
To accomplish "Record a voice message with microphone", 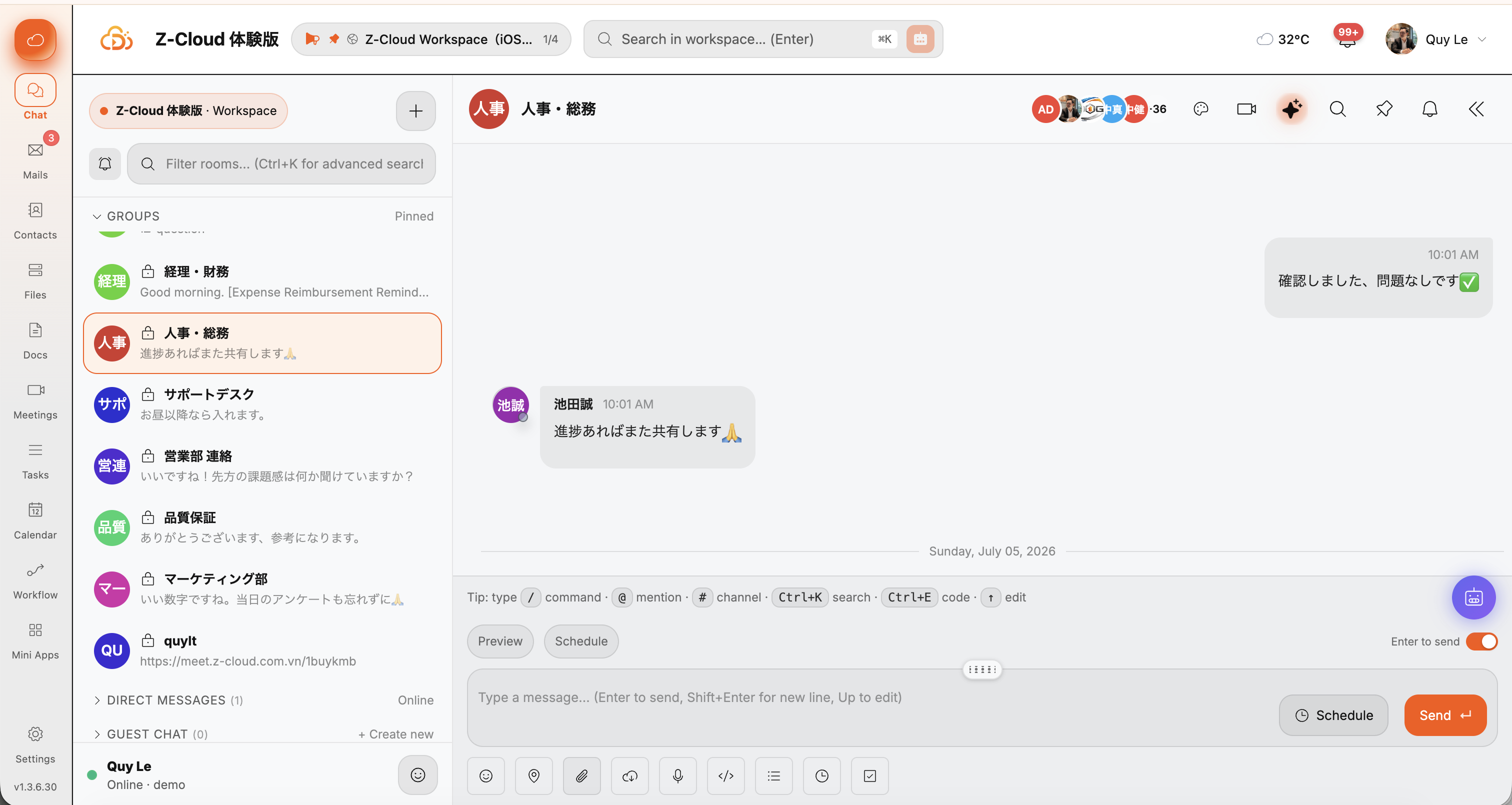I will [678, 776].
